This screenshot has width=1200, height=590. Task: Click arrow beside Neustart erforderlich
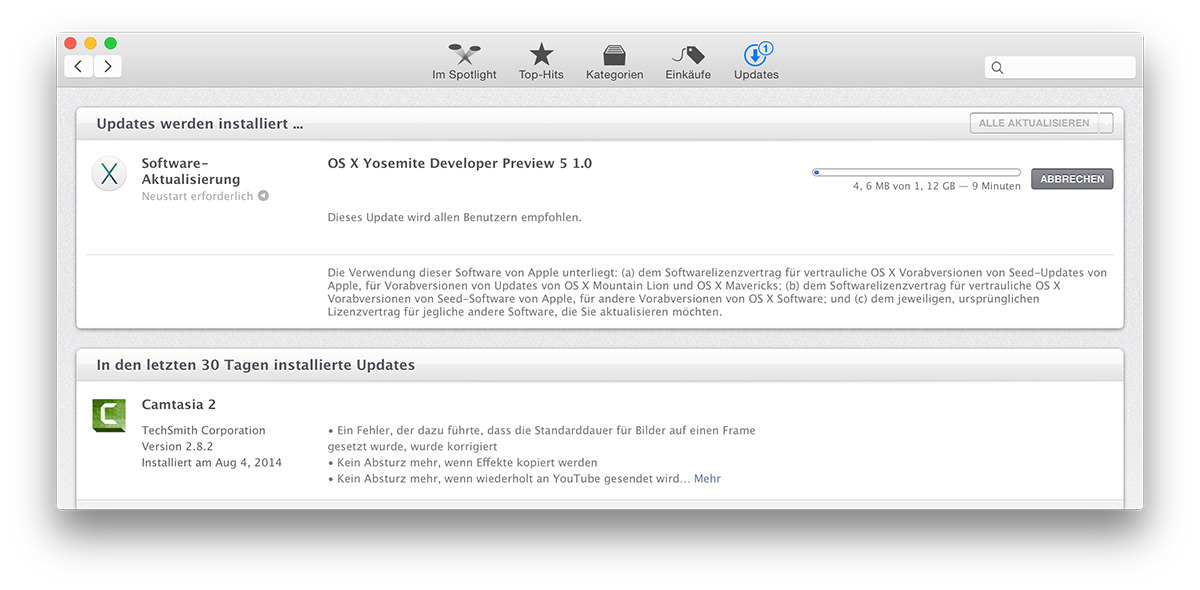coord(263,197)
